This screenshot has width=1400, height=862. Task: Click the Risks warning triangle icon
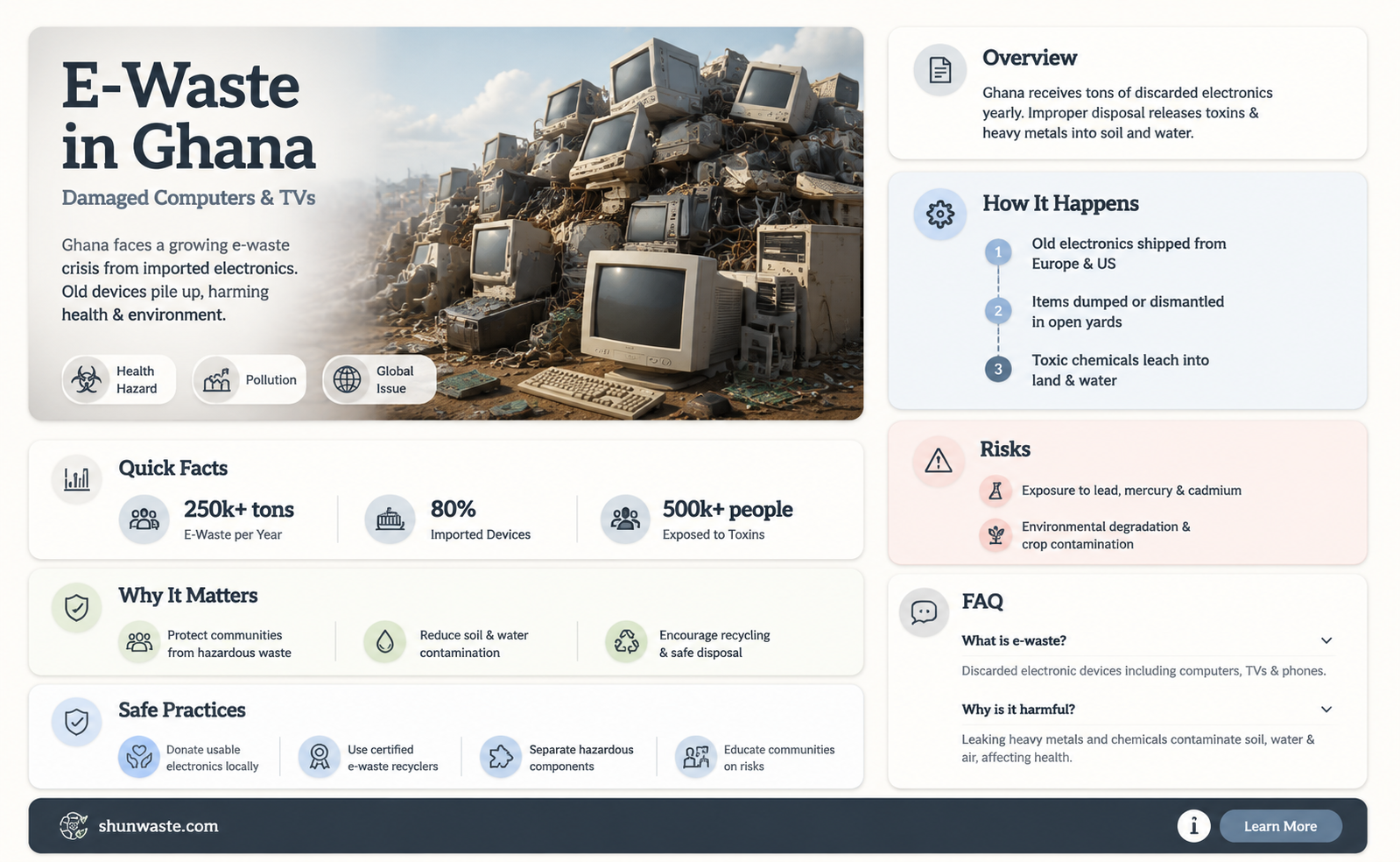point(938,460)
